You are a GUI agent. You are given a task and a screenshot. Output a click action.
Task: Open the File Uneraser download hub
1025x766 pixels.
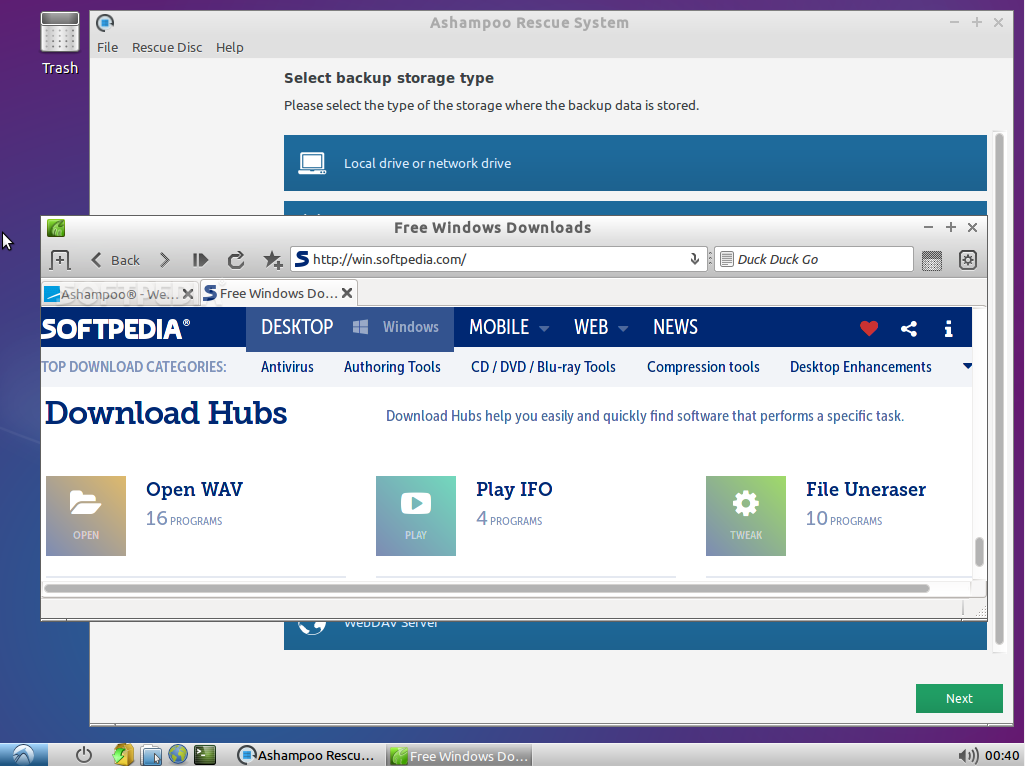tap(865, 489)
